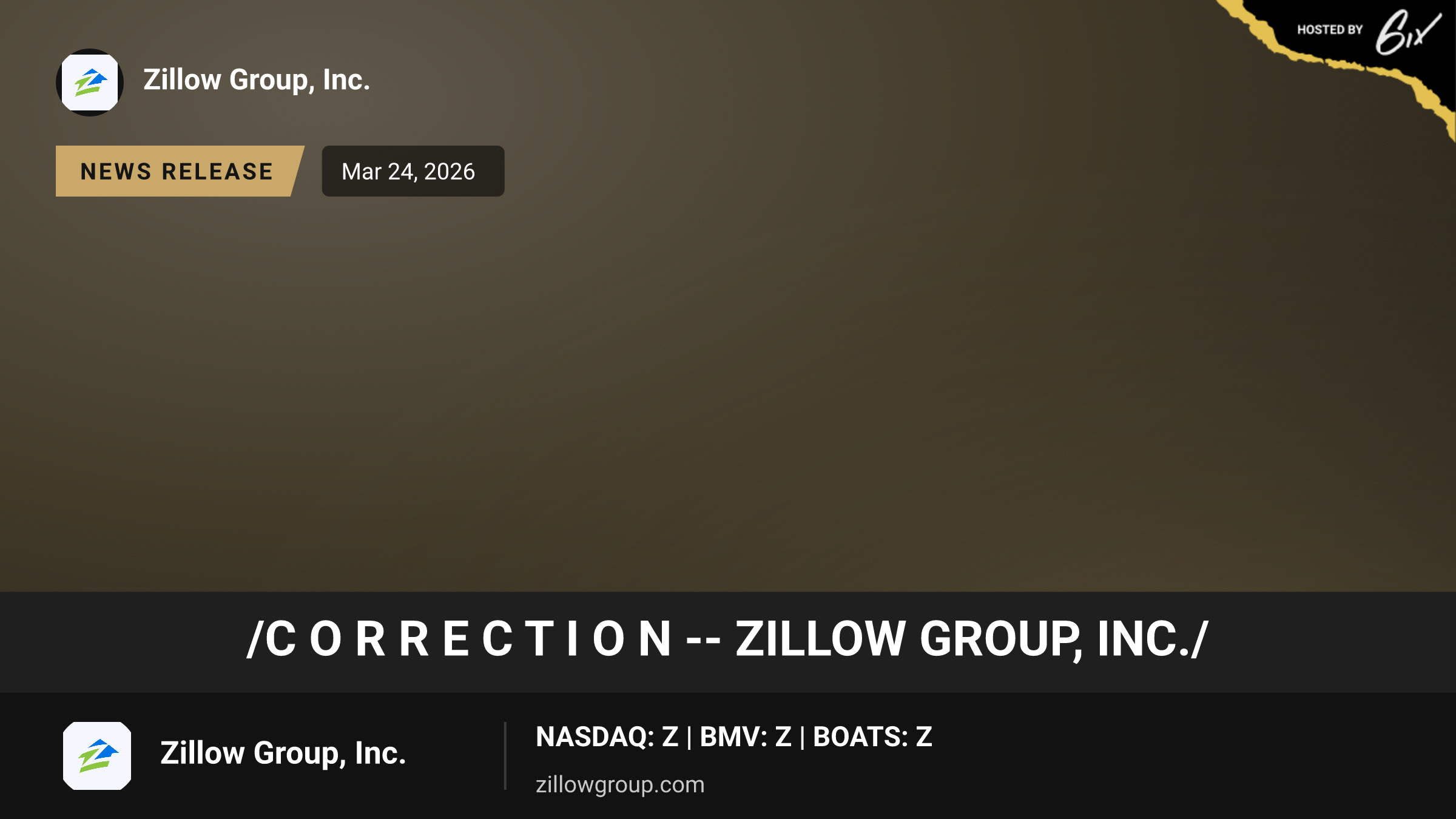Click the NASDAQ: Z ticker text

click(x=607, y=737)
